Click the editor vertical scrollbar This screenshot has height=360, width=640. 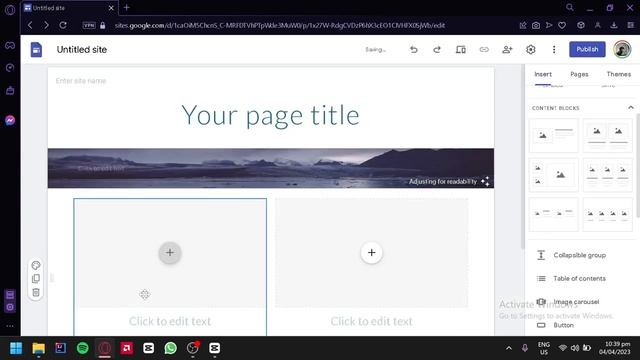[522, 155]
